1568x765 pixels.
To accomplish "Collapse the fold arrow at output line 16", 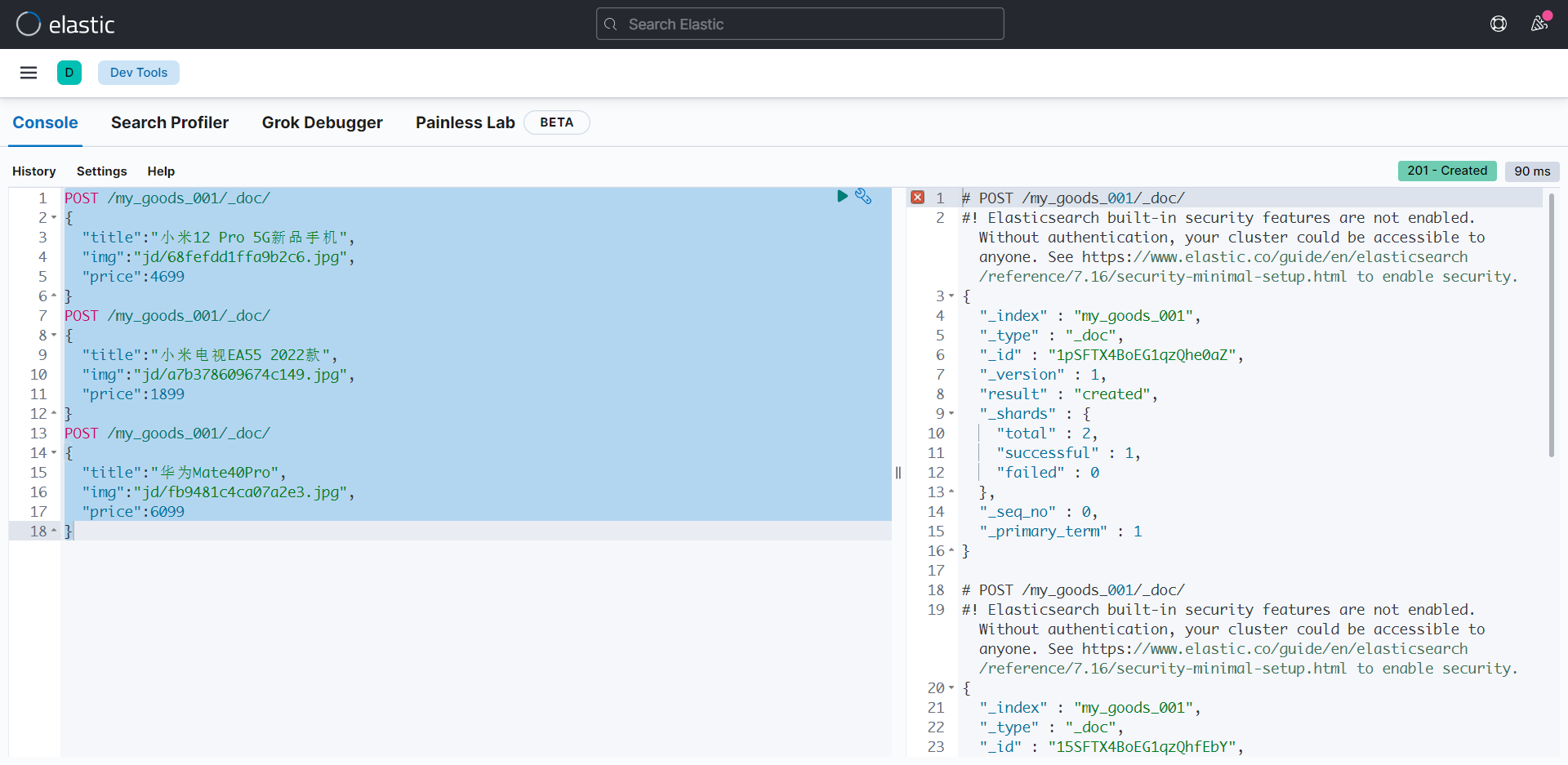I will [x=951, y=551].
